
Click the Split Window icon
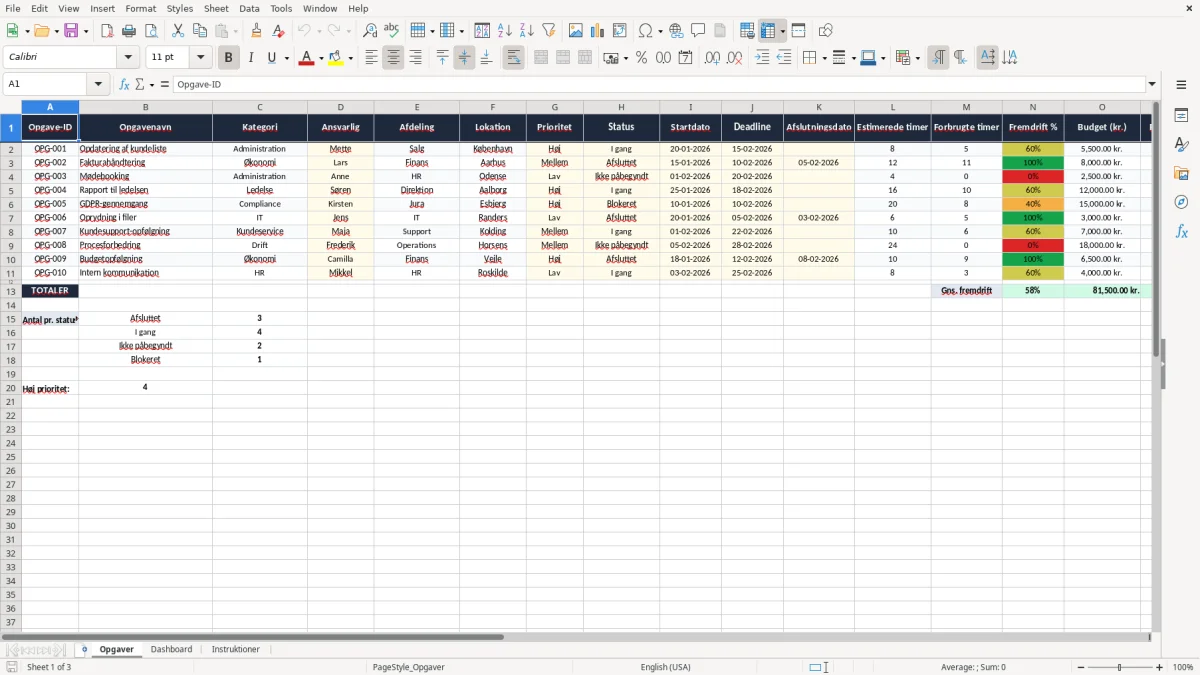click(x=798, y=31)
